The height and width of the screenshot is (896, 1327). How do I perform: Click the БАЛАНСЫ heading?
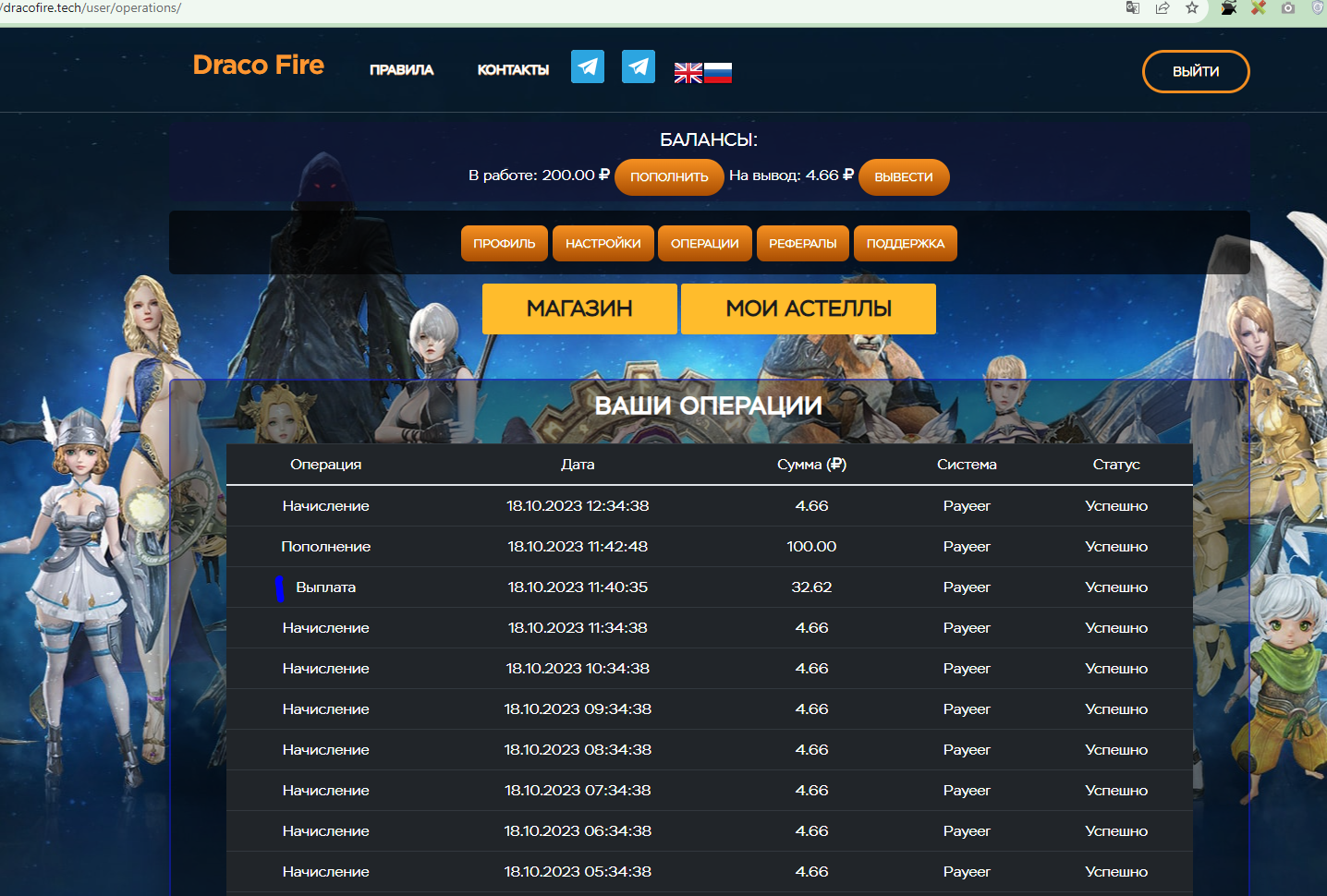click(x=709, y=139)
